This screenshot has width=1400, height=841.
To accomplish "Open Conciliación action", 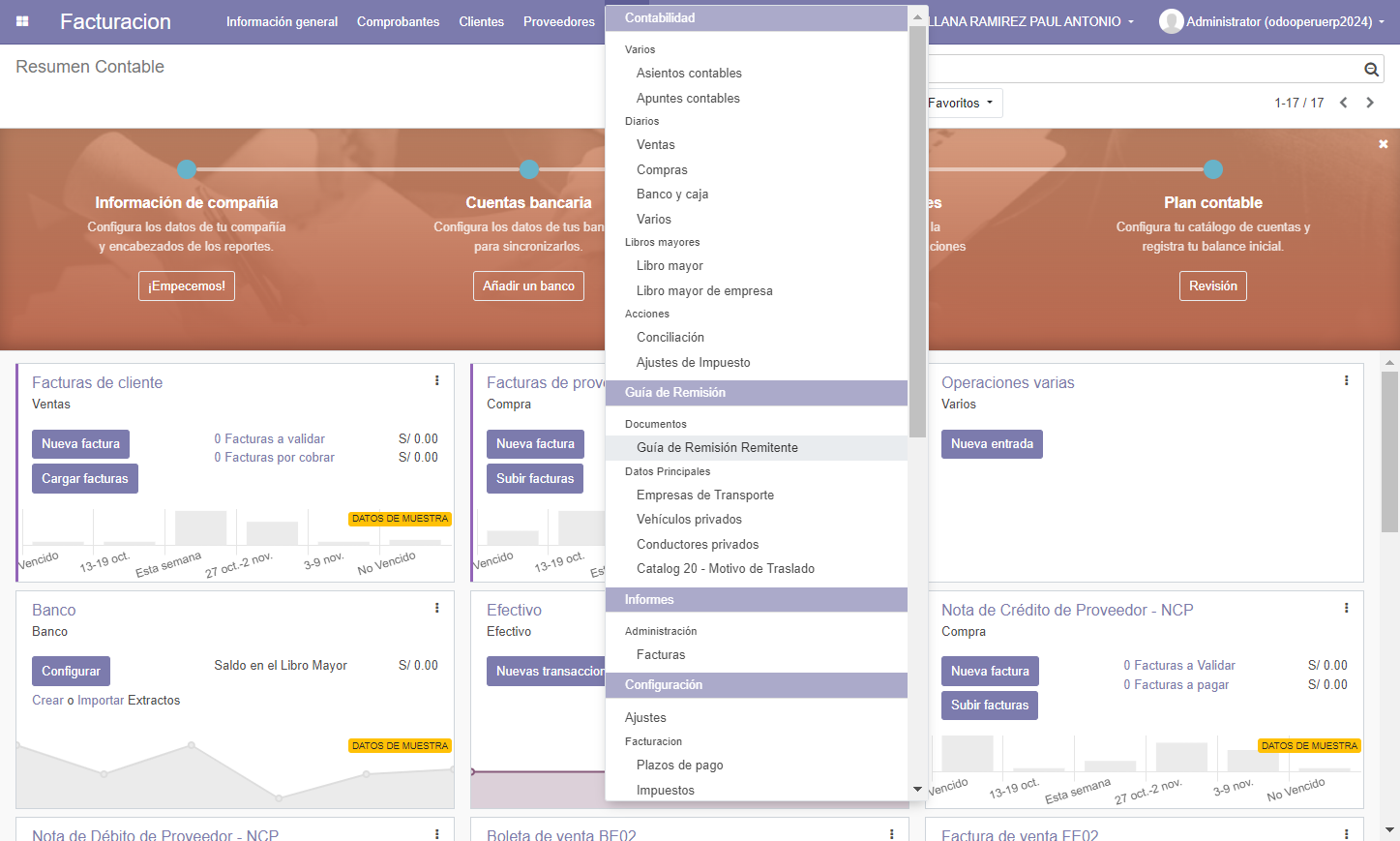I will [757, 337].
